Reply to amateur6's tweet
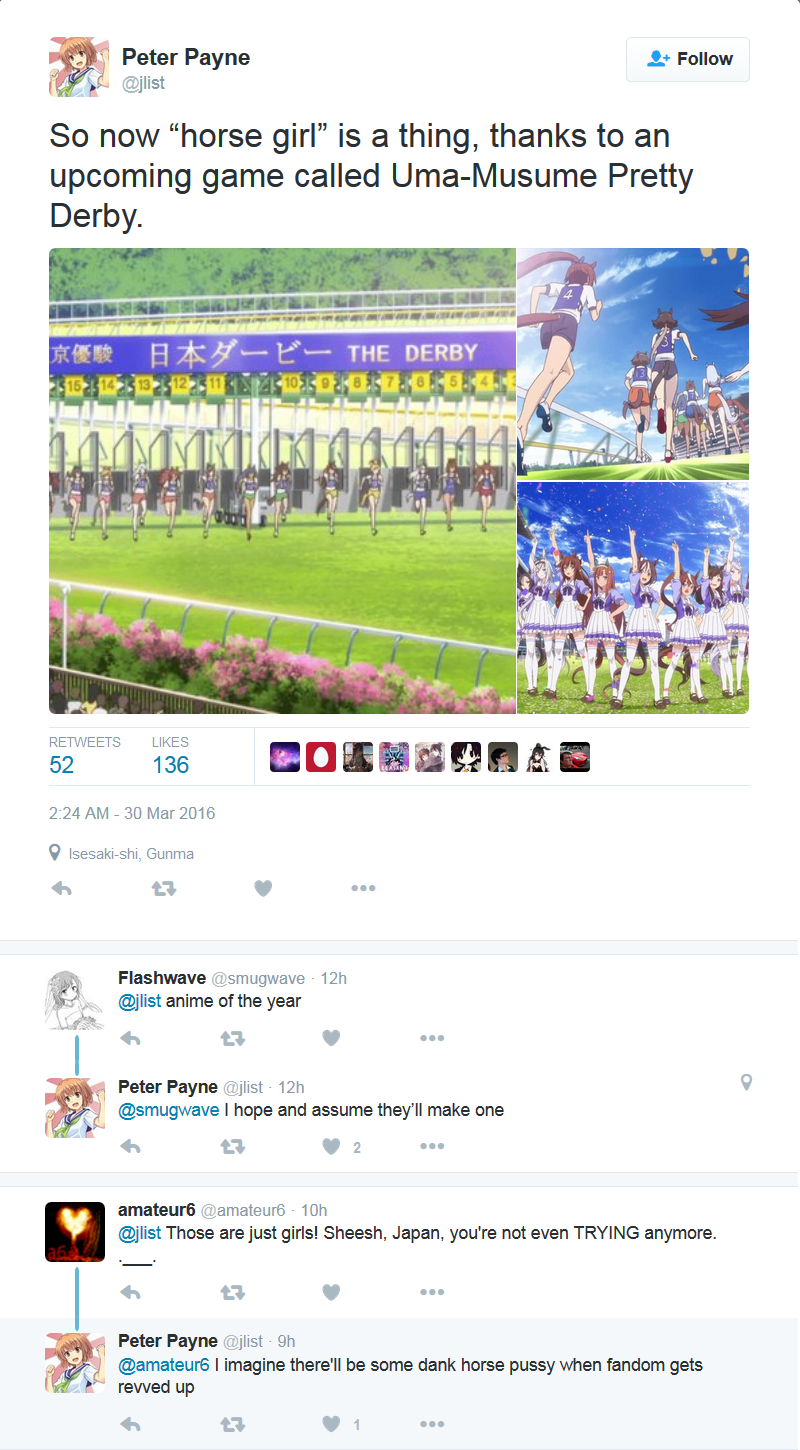Viewport: 800px width, 1450px height. pyautogui.click(x=130, y=1292)
